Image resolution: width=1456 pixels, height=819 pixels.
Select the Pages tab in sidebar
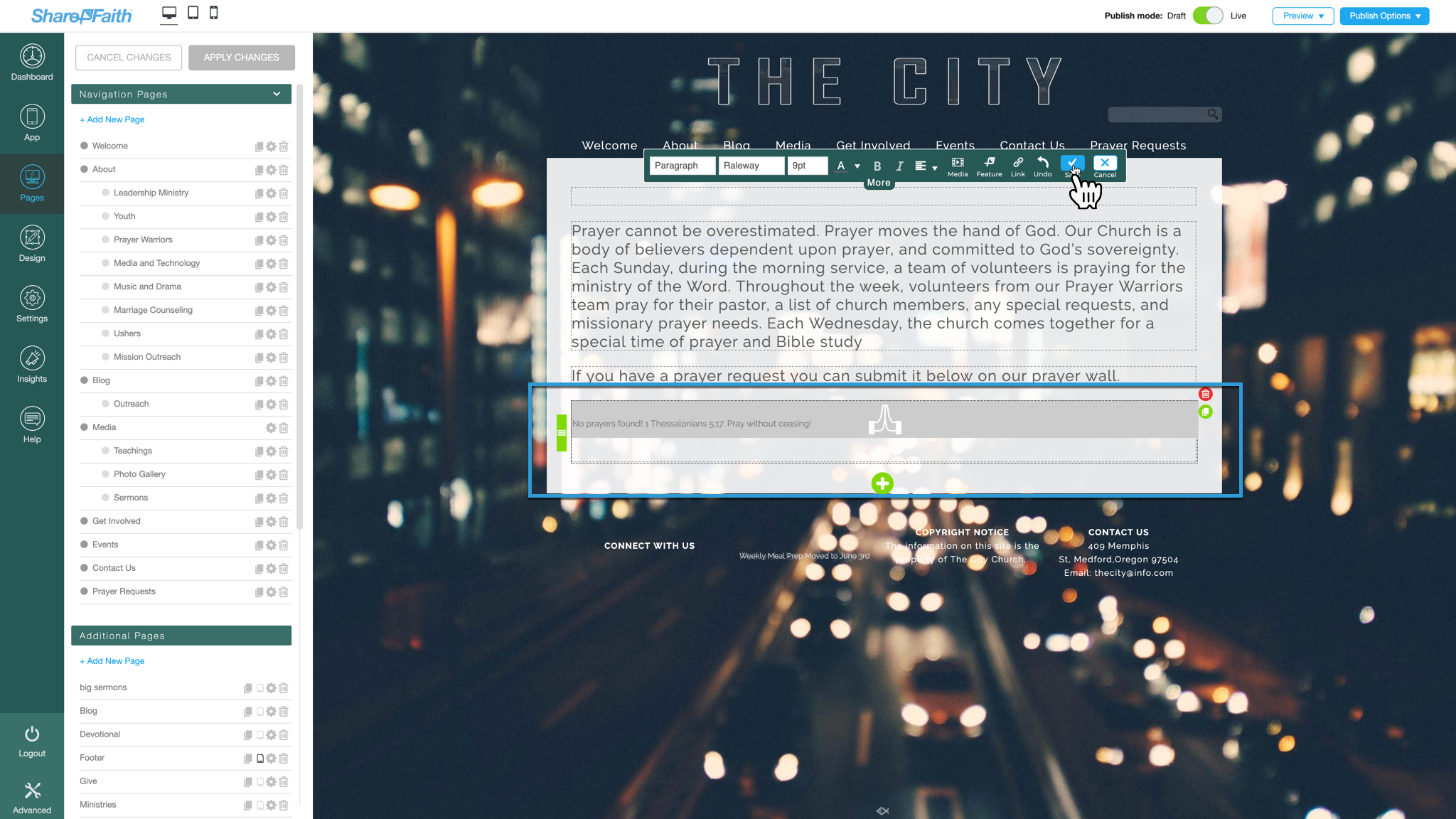[x=32, y=183]
